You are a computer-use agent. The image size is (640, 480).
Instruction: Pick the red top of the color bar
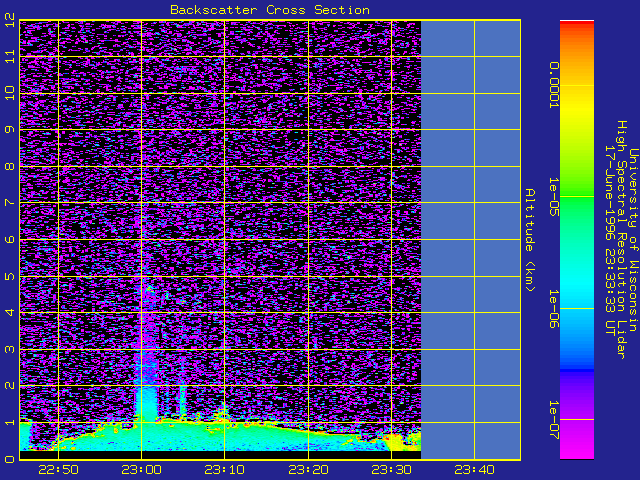[x=577, y=24]
